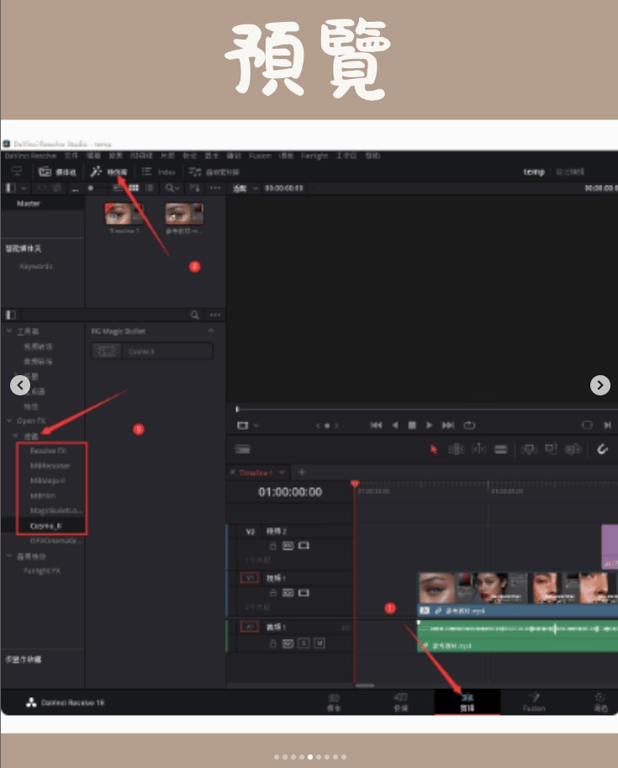The height and width of the screenshot is (768, 618).
Task: Click the Play forward button
Action: 429,425
